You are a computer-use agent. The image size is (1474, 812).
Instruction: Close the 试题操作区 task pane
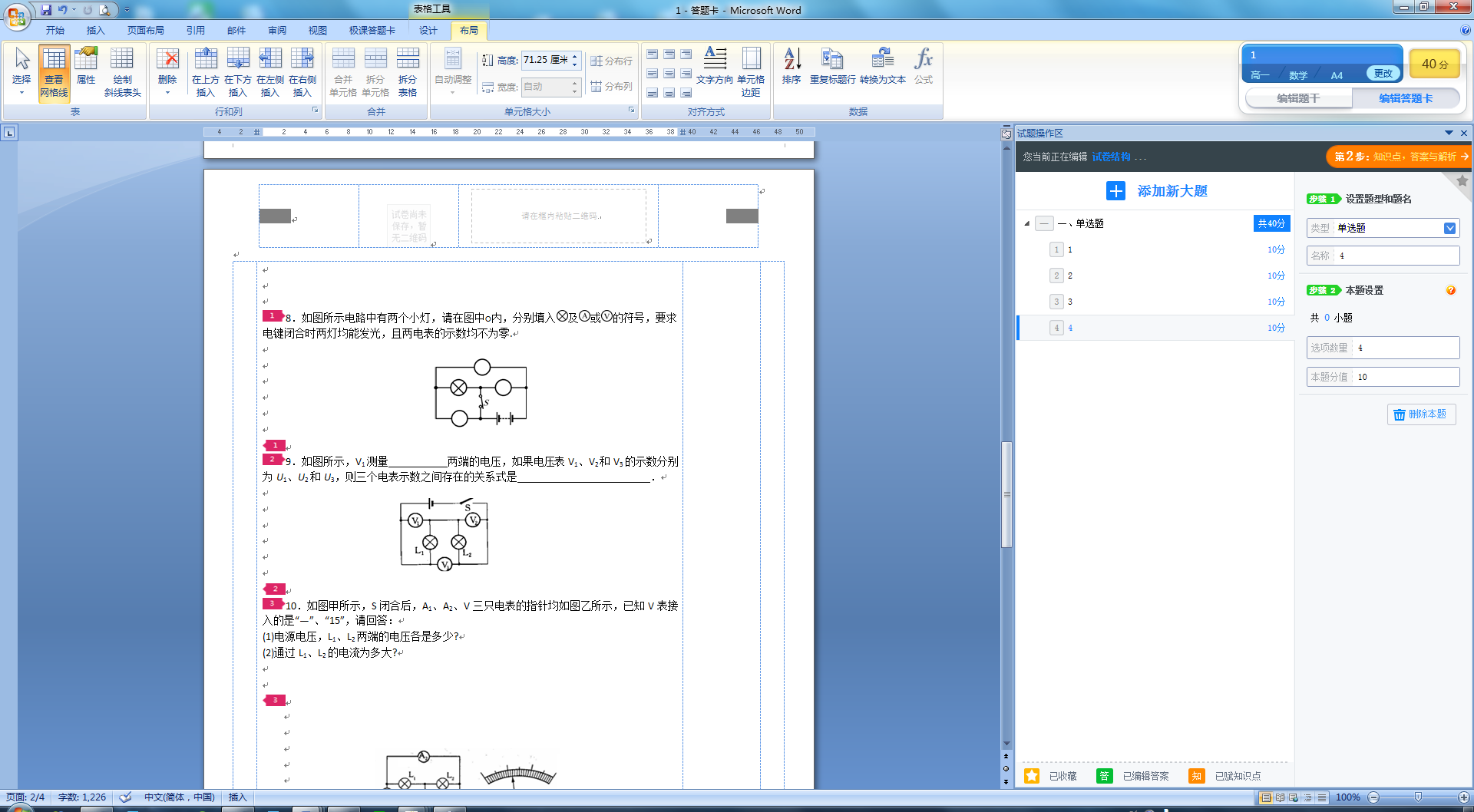coord(1464,133)
